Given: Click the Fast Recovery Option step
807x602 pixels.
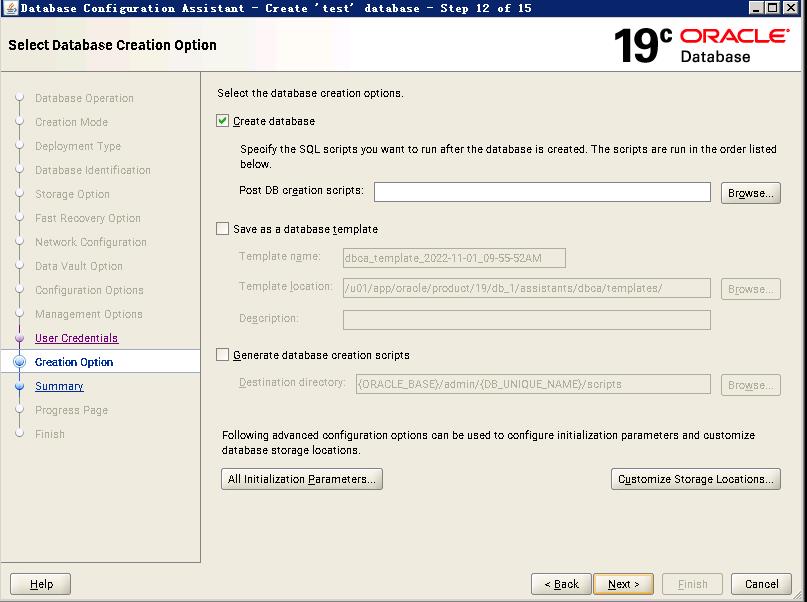Looking at the screenshot, I should tap(87, 218).
